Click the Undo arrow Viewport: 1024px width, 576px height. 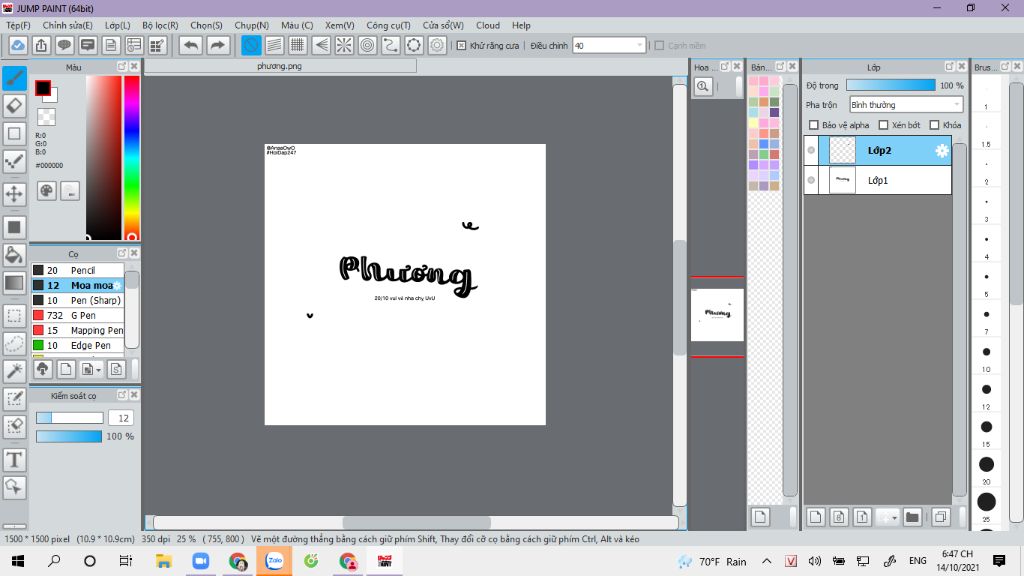[x=191, y=46]
